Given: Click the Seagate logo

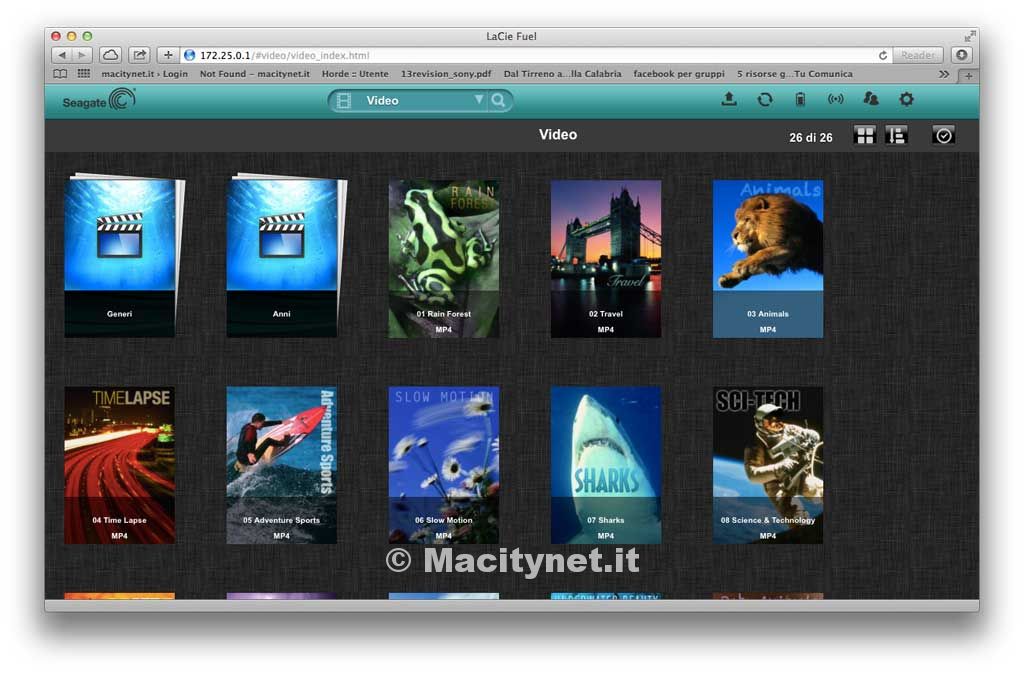Looking at the screenshot, I should coord(99,100).
